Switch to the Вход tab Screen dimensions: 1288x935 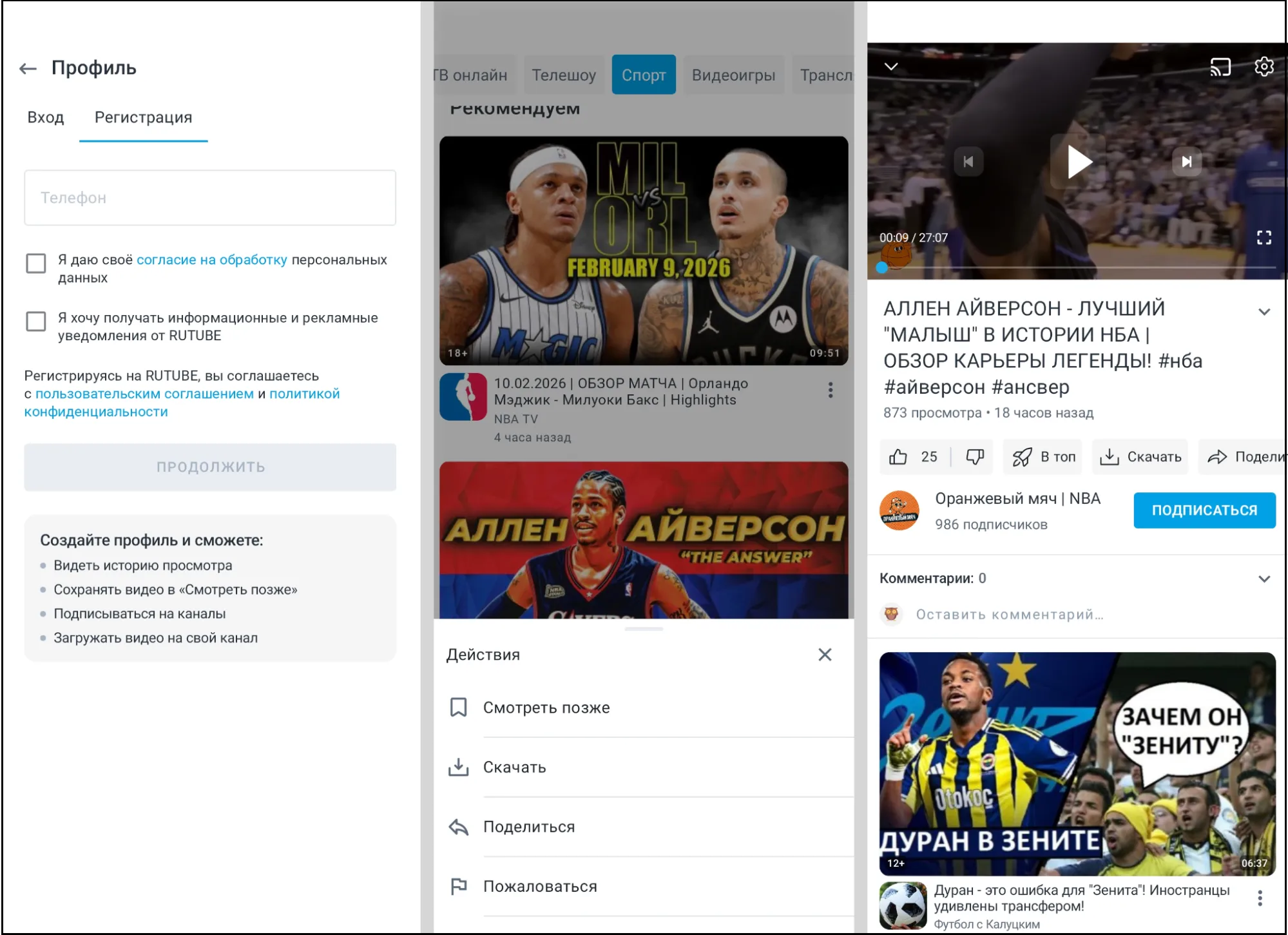[46, 117]
